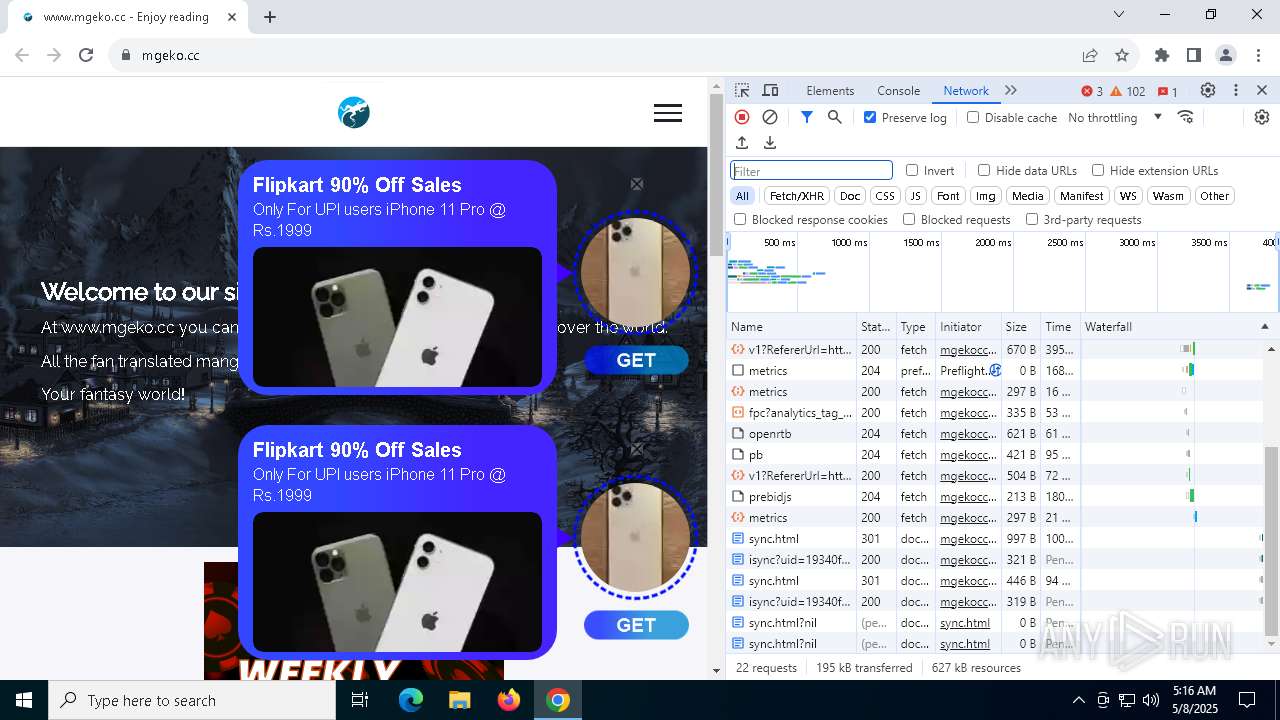Open DevTools settings gear icon
Image resolution: width=1280 pixels, height=720 pixels.
tap(1208, 90)
